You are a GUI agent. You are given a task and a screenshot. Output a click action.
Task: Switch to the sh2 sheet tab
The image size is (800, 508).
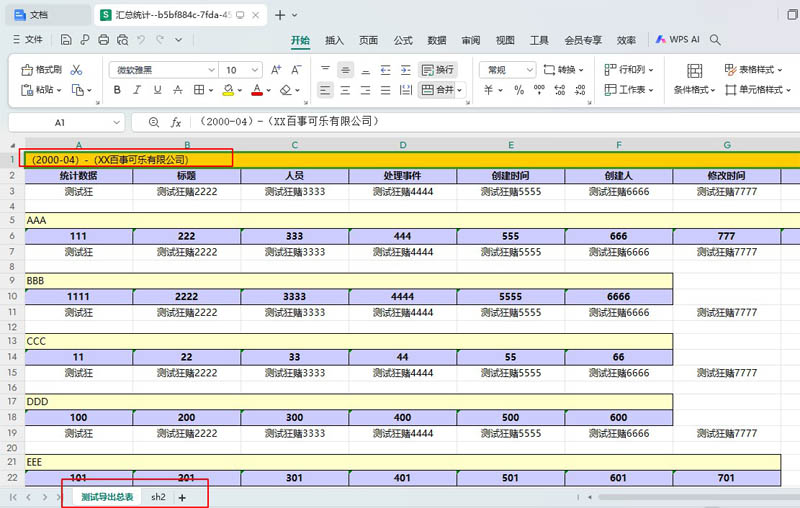158,497
